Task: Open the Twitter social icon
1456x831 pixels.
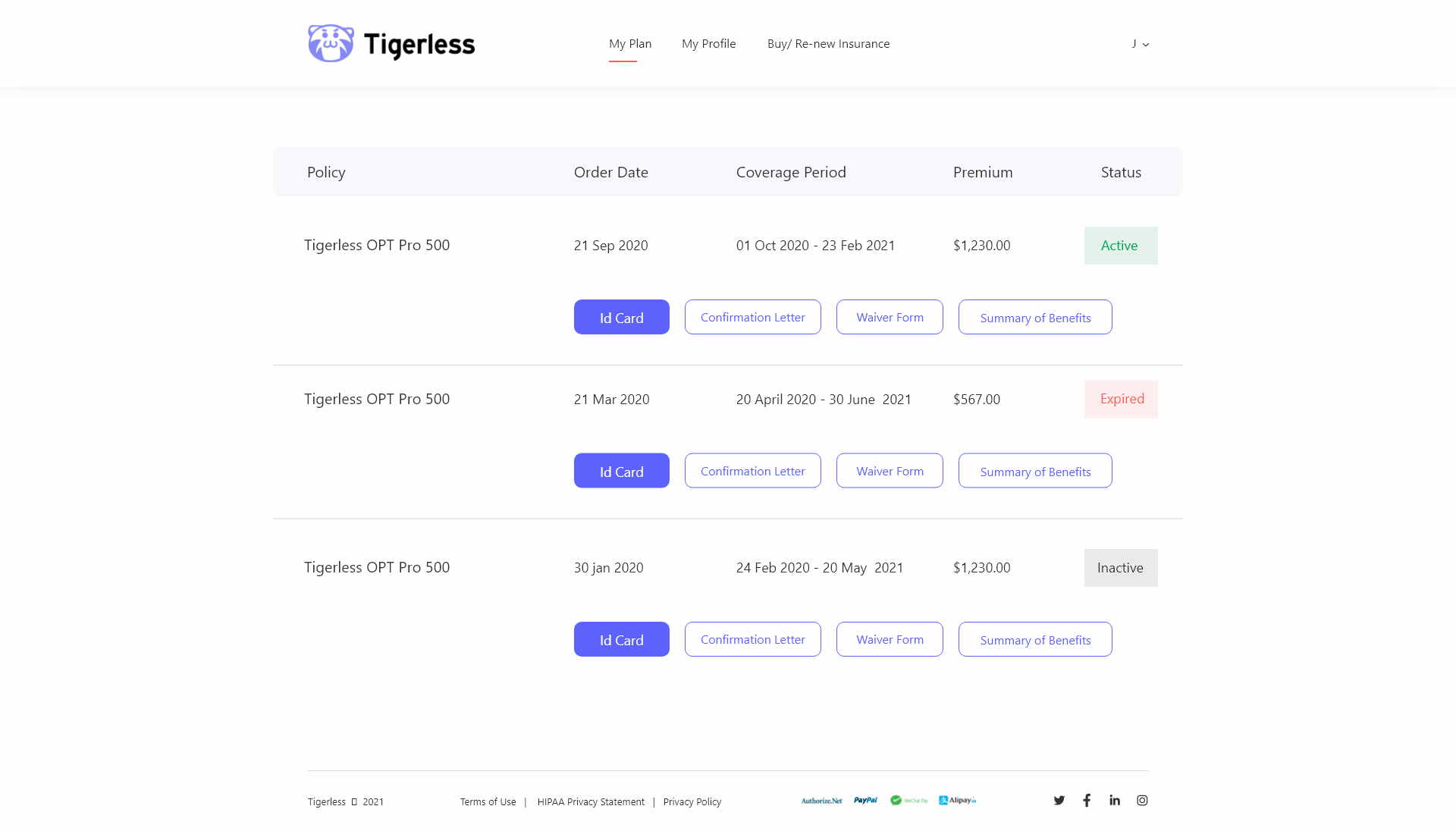Action: (x=1059, y=801)
